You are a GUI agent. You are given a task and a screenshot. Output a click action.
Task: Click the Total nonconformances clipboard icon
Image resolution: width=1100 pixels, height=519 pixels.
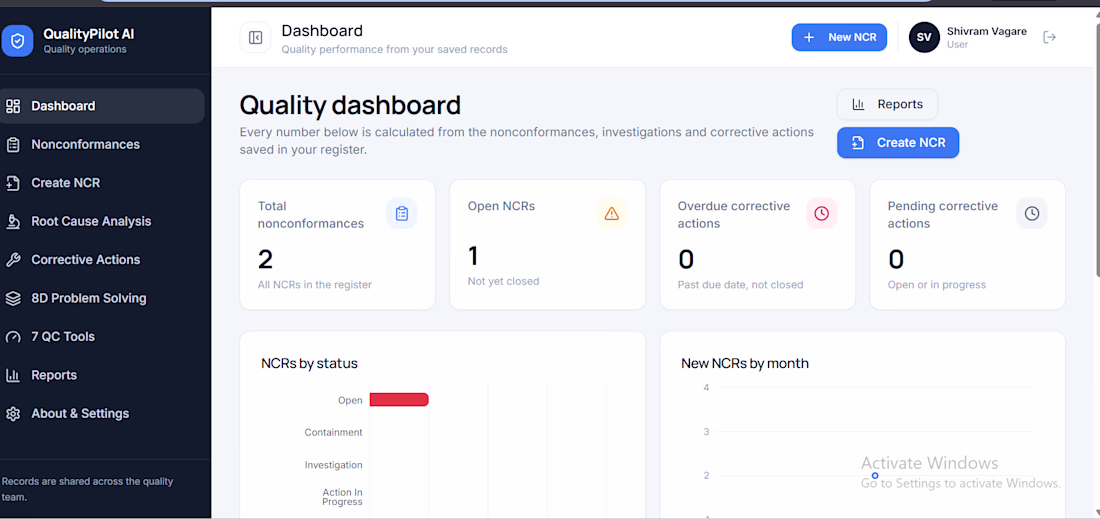pos(401,213)
